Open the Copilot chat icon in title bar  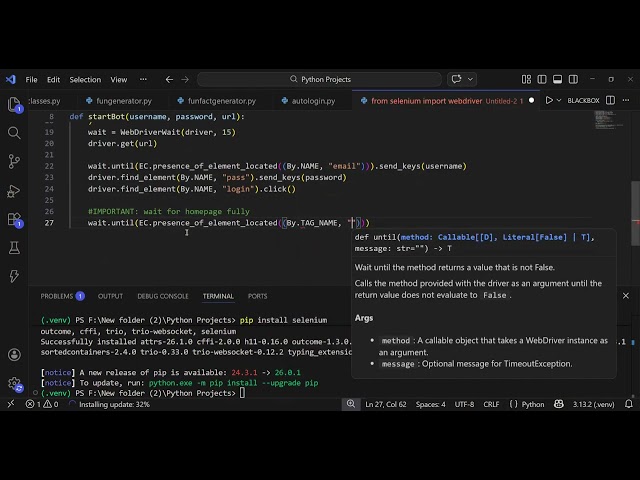[x=456, y=79]
